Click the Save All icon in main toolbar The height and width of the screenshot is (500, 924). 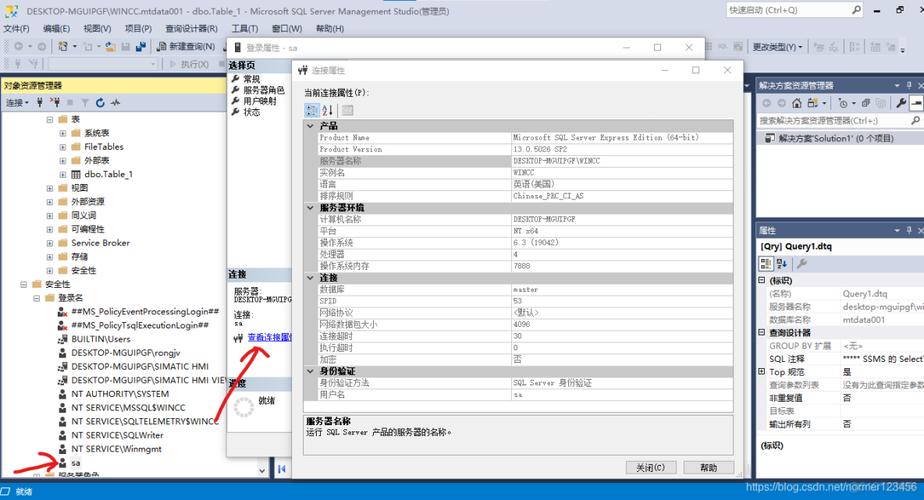click(x=140, y=46)
